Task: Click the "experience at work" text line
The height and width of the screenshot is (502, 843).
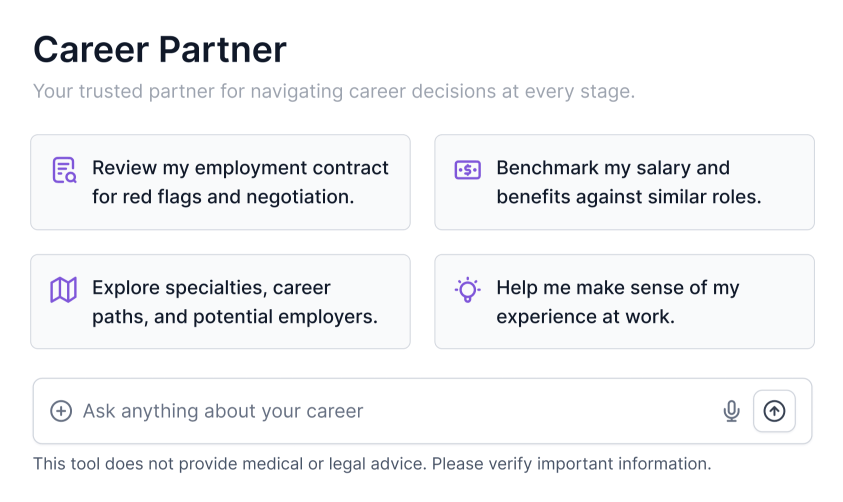Action: [x=585, y=317]
